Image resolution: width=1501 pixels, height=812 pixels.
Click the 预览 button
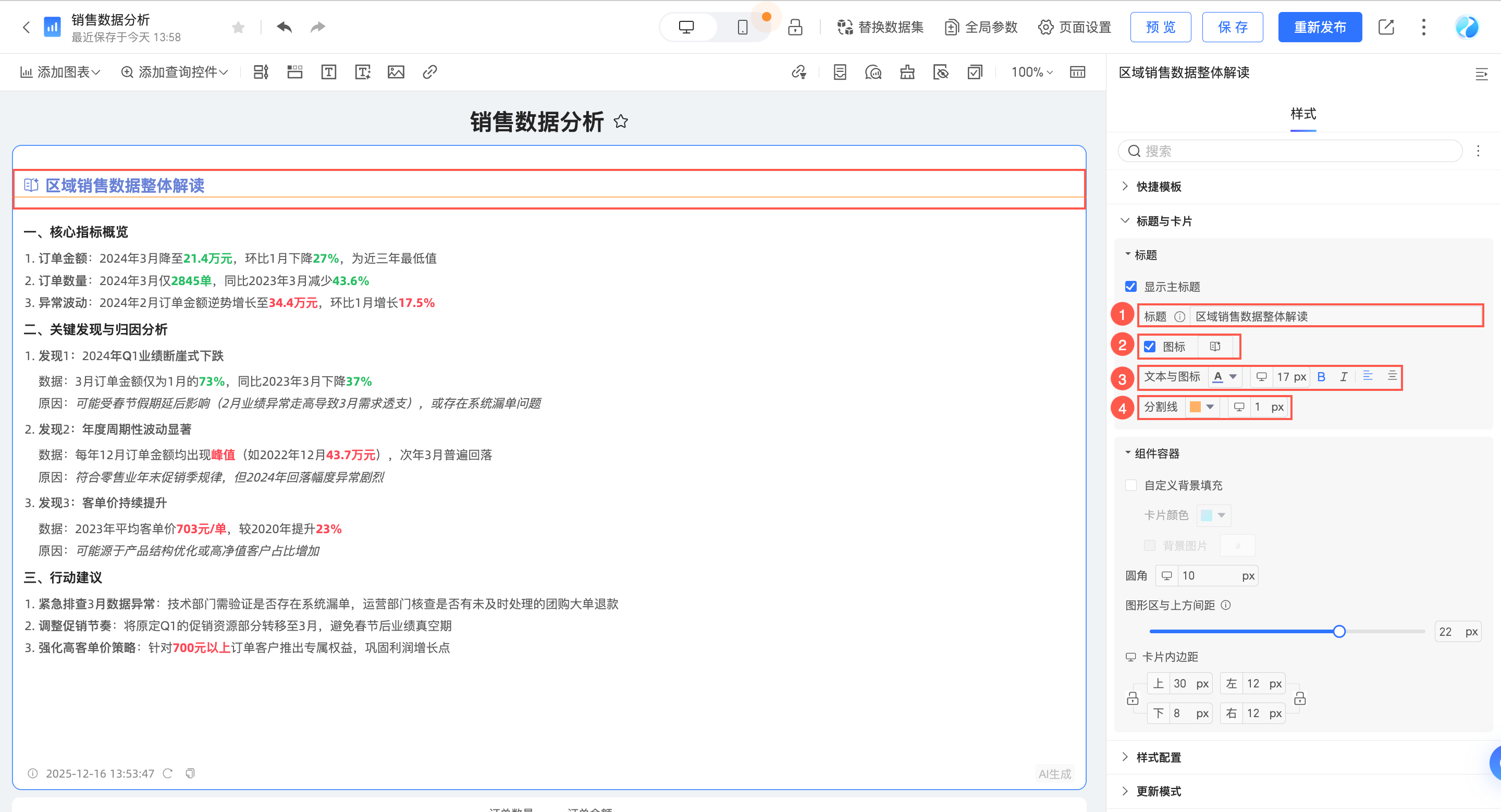[x=1160, y=28]
